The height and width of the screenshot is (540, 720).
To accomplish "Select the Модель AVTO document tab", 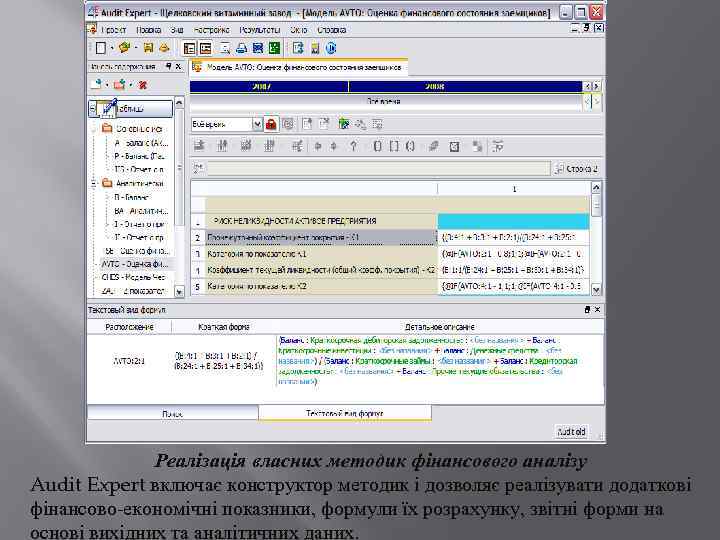I will [298, 67].
